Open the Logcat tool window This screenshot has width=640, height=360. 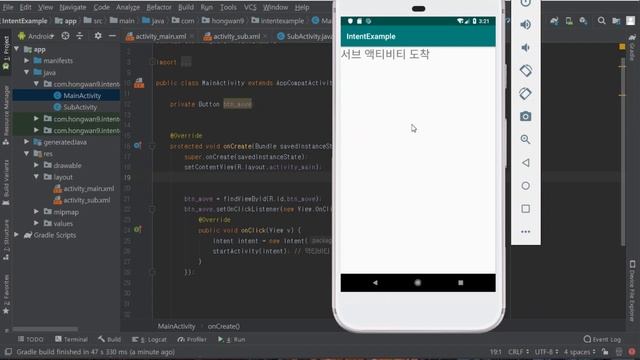click(149, 339)
